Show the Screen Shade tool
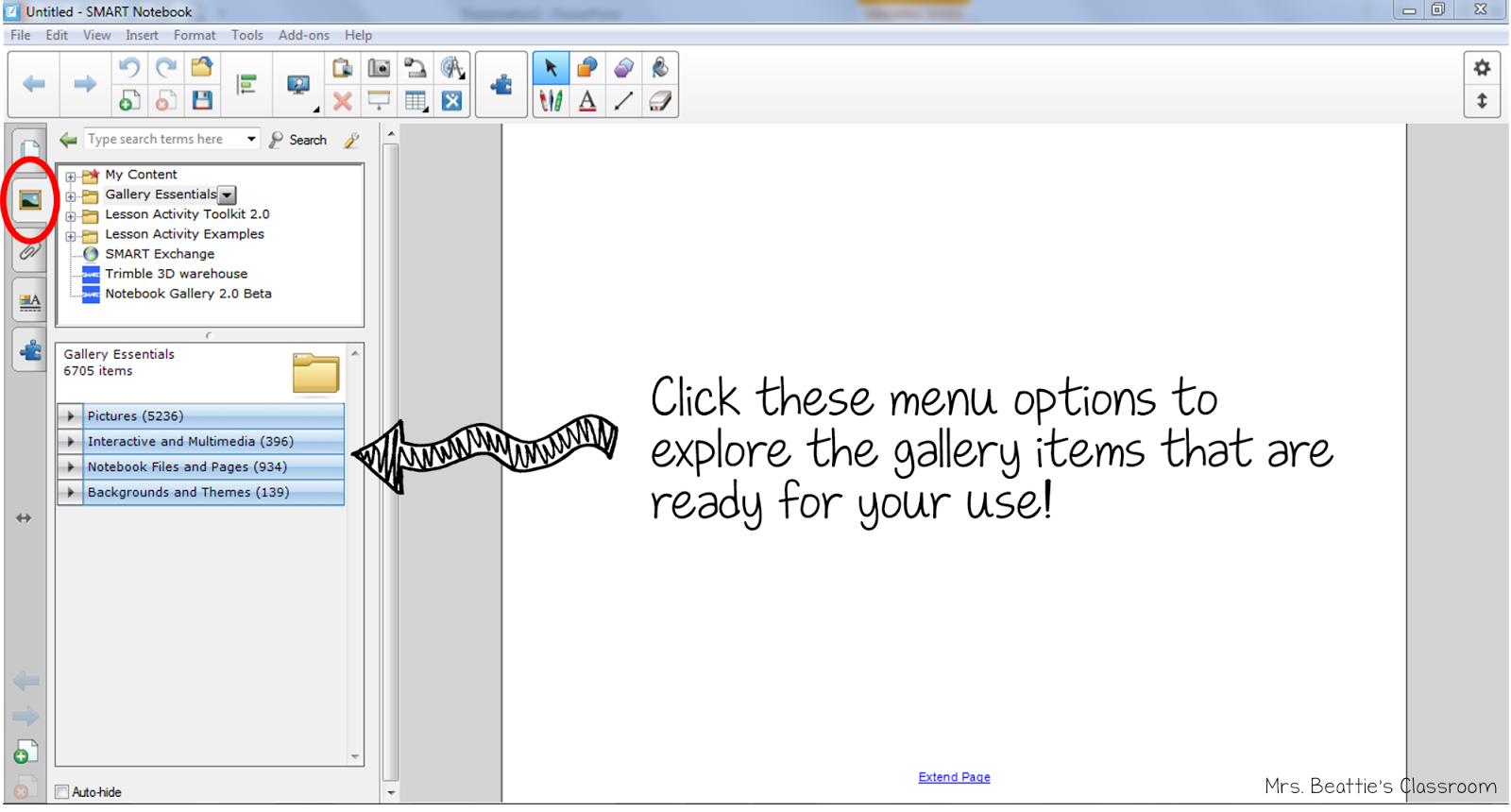1511x812 pixels. 379,100
